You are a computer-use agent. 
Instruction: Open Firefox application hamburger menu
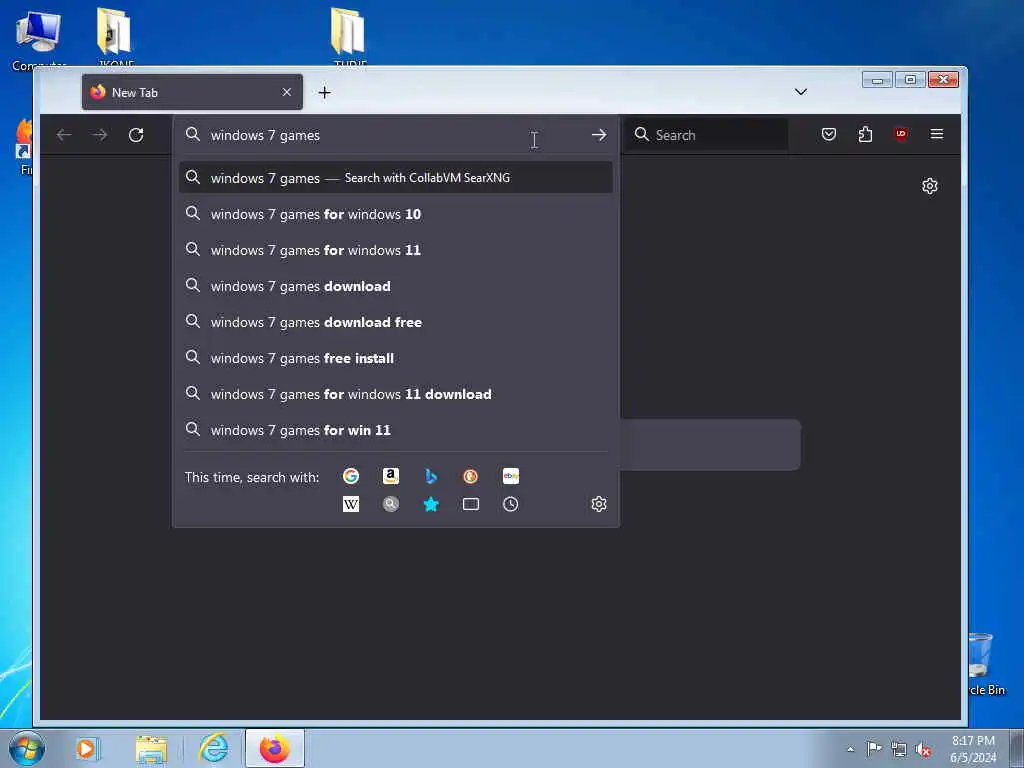pos(936,135)
